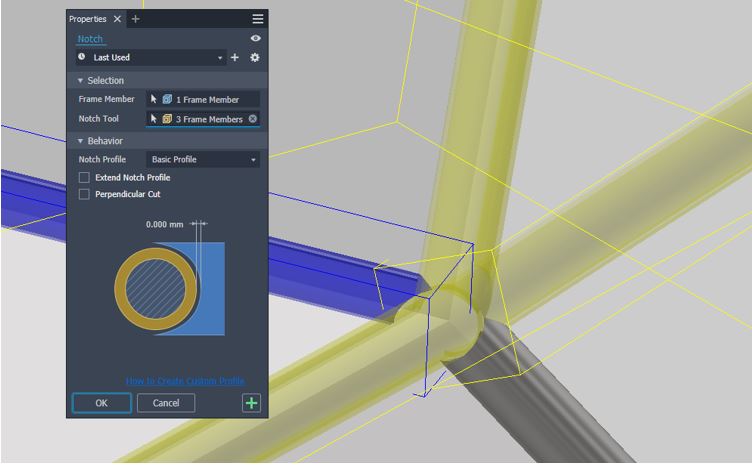Activate the Notch Tool selector field
Viewport: 752px width, 465px height.
pyautogui.click(x=203, y=119)
